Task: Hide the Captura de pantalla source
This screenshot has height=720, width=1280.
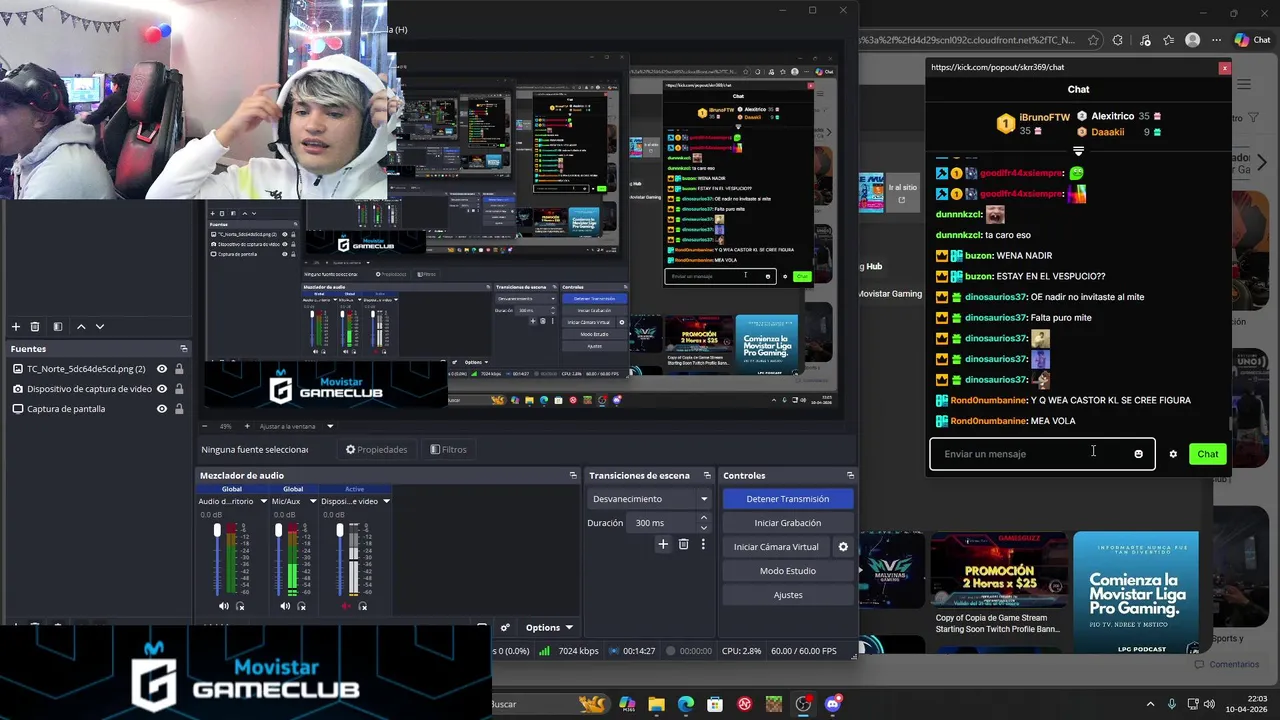Action: (x=162, y=409)
